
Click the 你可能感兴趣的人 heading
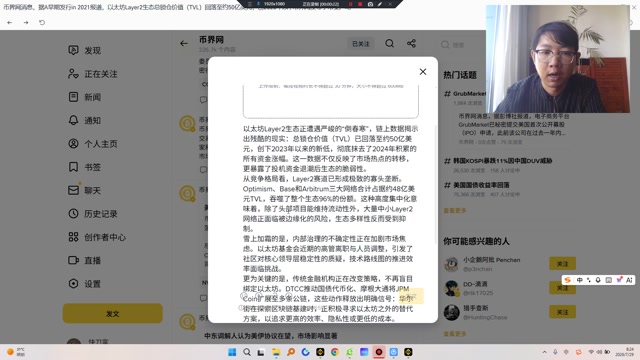coord(476,241)
